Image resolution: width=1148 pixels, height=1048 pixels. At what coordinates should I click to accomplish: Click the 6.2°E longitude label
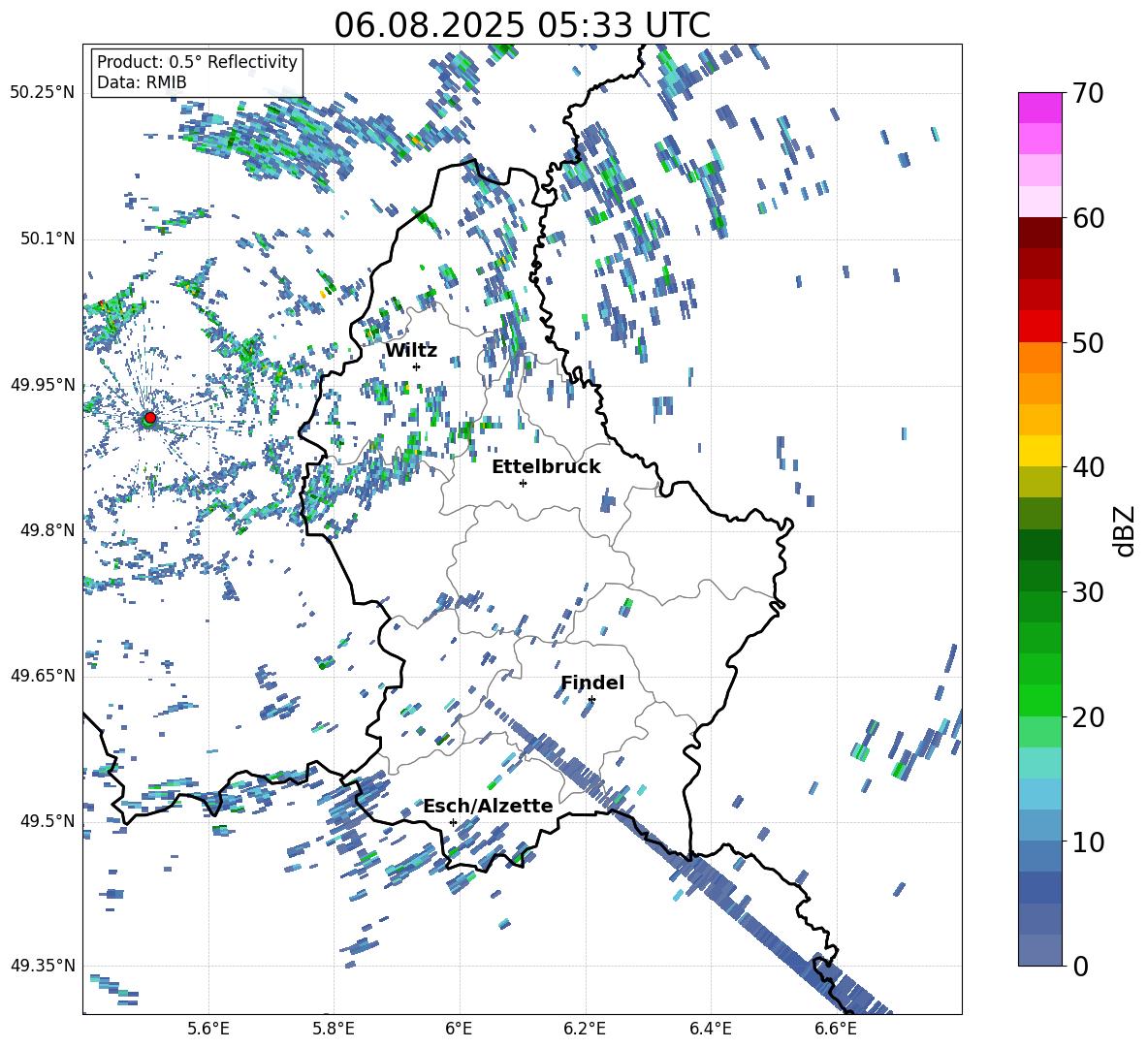tap(585, 1030)
